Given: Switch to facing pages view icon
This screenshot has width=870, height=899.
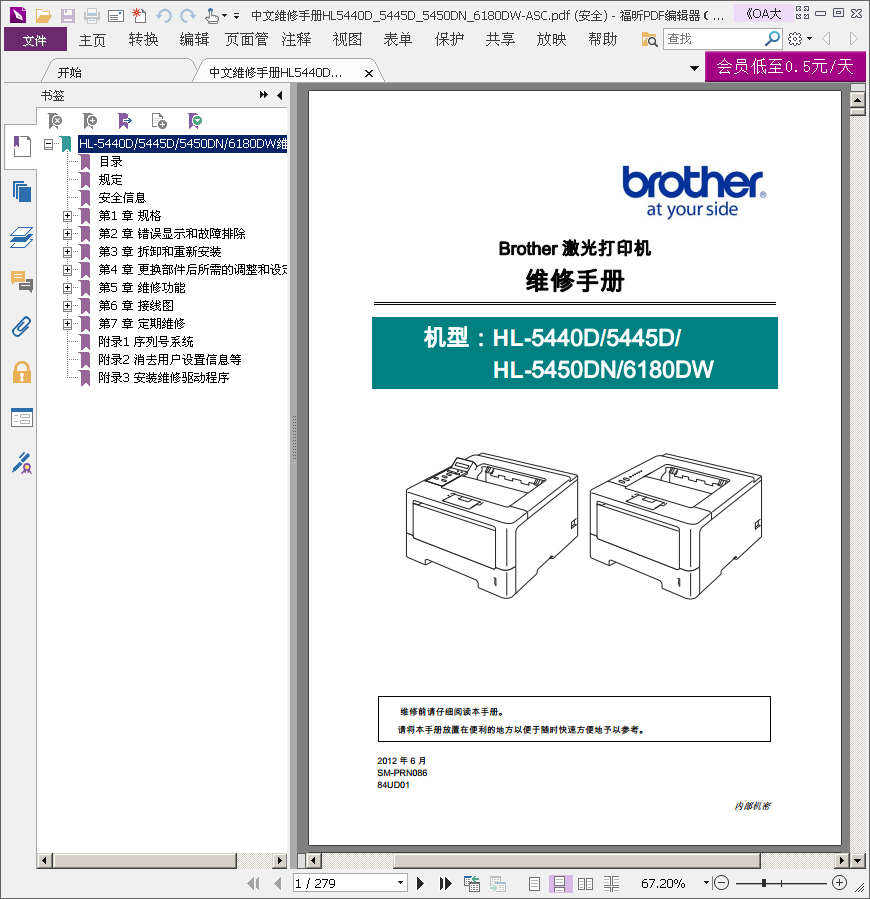Looking at the screenshot, I should tap(586, 884).
